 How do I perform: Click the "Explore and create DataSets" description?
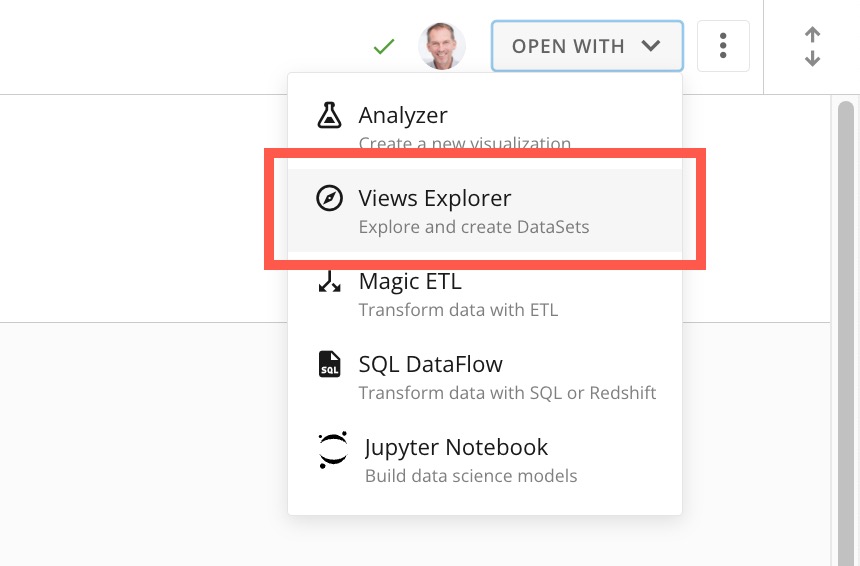coord(474,227)
